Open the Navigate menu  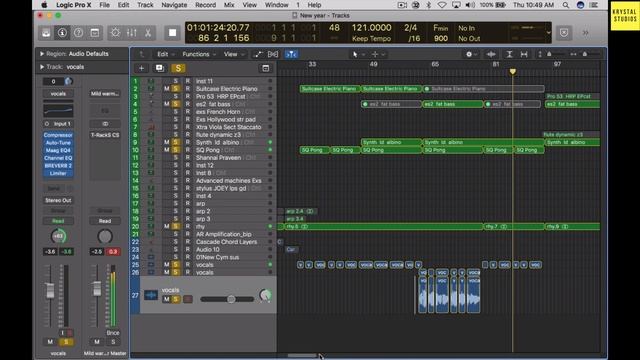click(x=174, y=5)
